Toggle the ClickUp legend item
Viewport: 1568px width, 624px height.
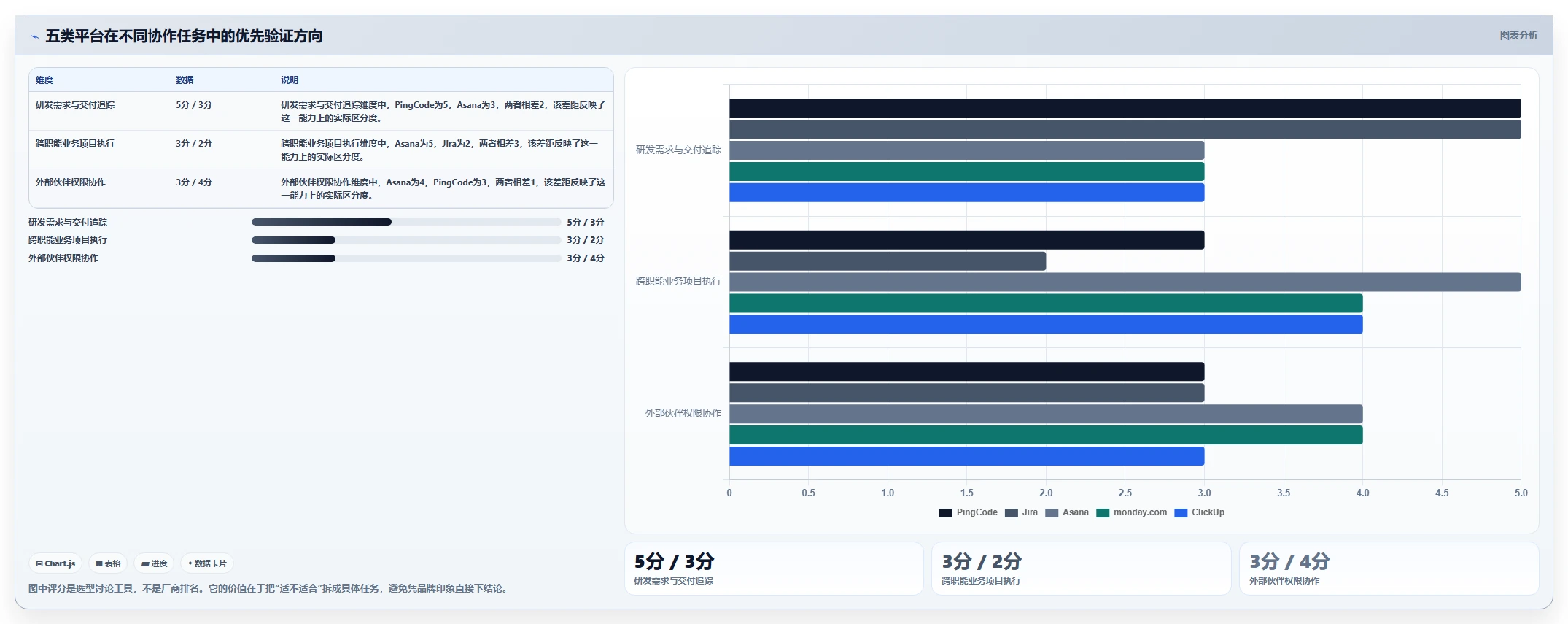[1199, 512]
